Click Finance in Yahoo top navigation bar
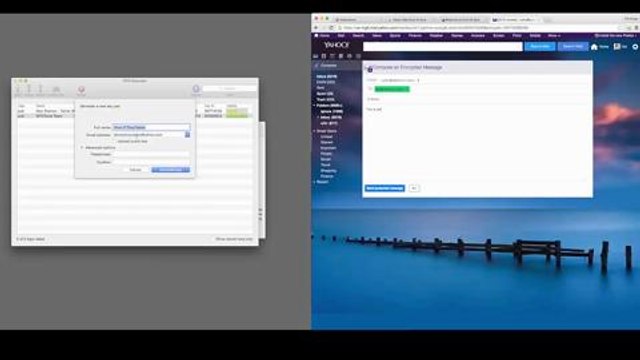This screenshot has height=360, width=640. coord(415,36)
